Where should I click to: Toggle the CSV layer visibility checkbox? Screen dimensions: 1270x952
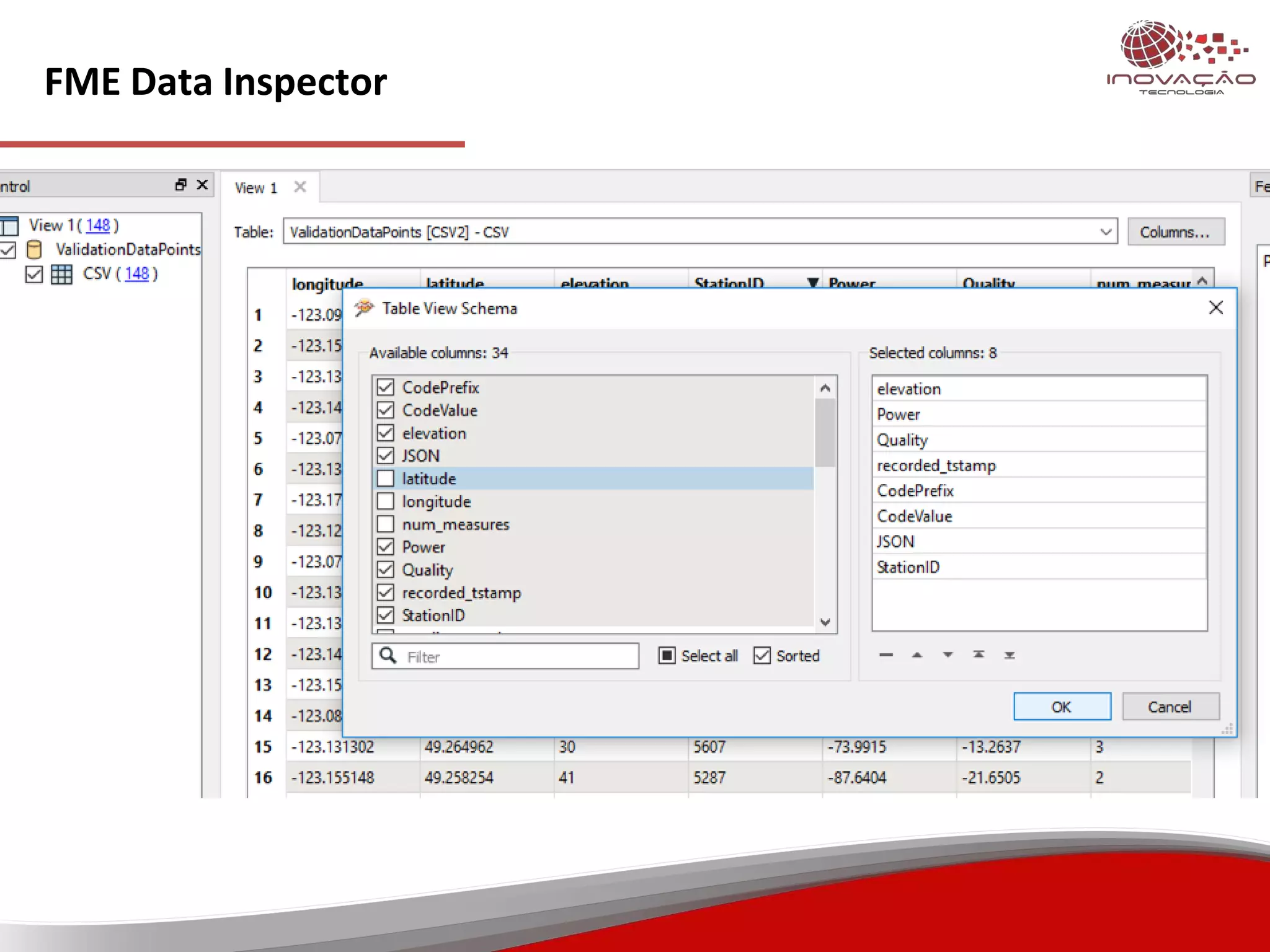click(x=34, y=274)
